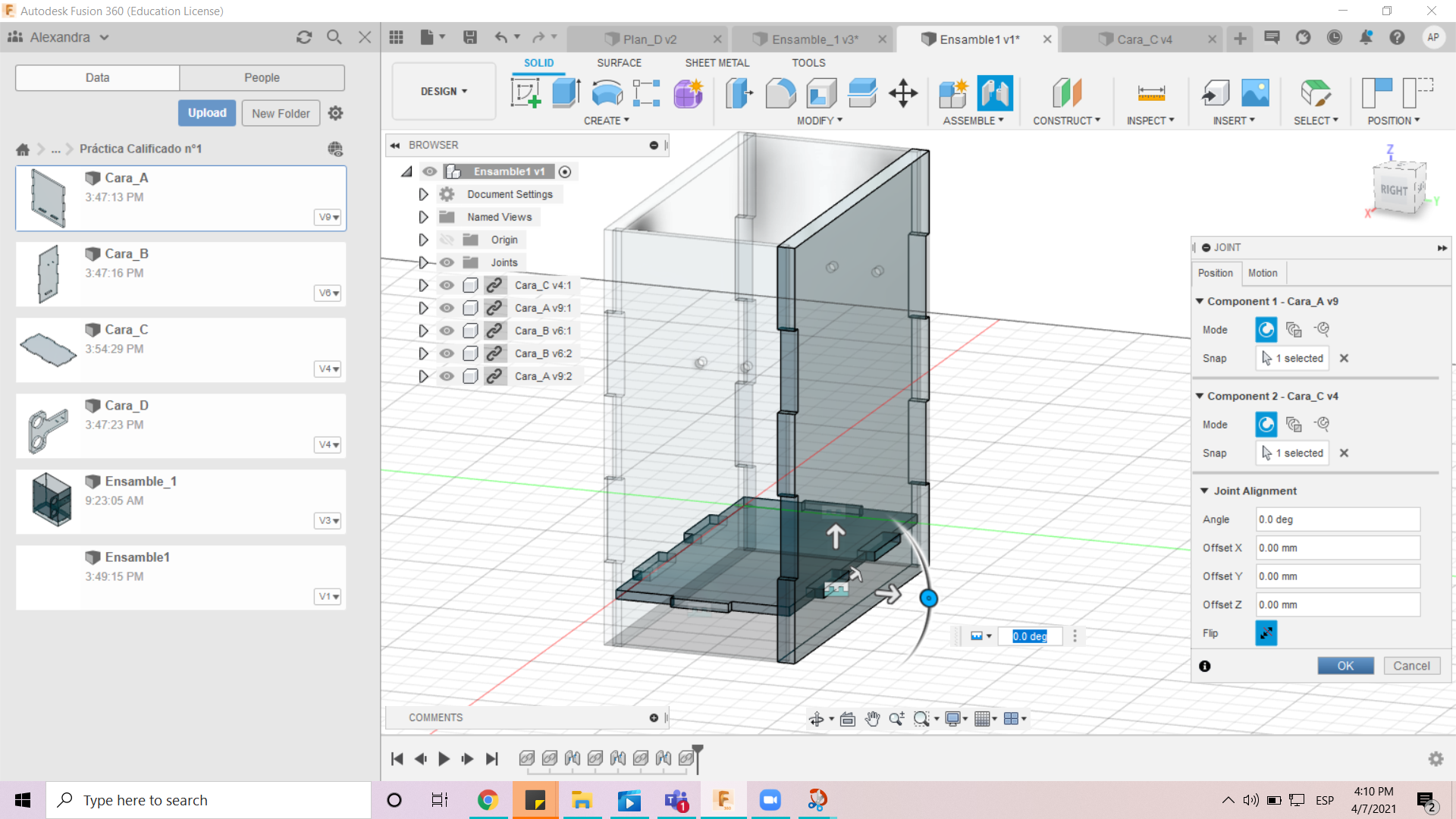Collapse the Joint Alignment section
The height and width of the screenshot is (819, 1456).
coord(1204,491)
